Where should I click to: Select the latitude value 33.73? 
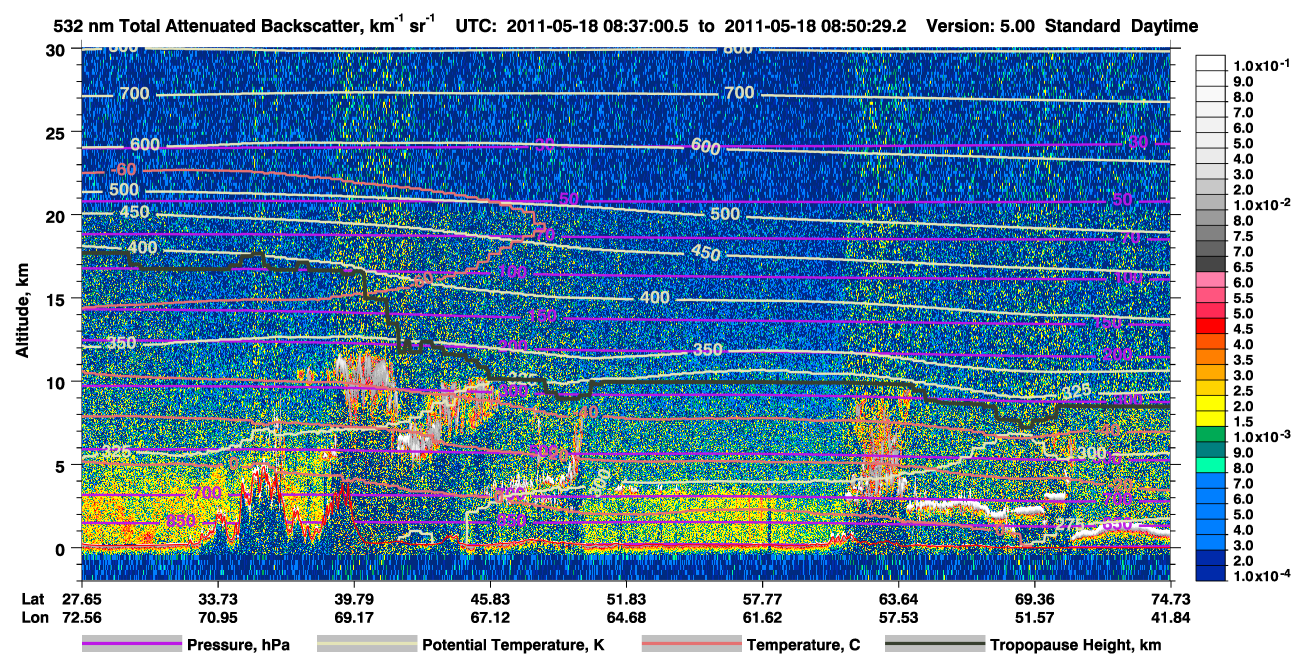(x=217, y=598)
